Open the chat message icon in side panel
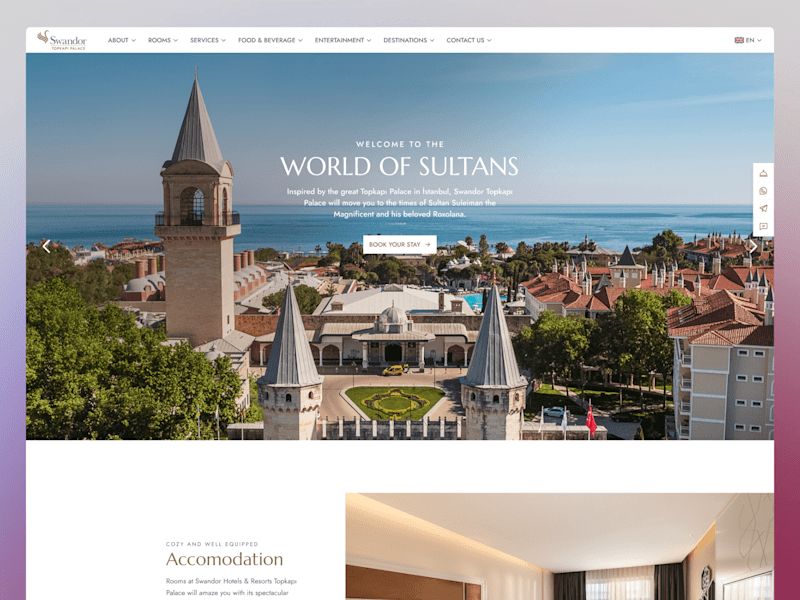The height and width of the screenshot is (600, 800). (x=763, y=226)
